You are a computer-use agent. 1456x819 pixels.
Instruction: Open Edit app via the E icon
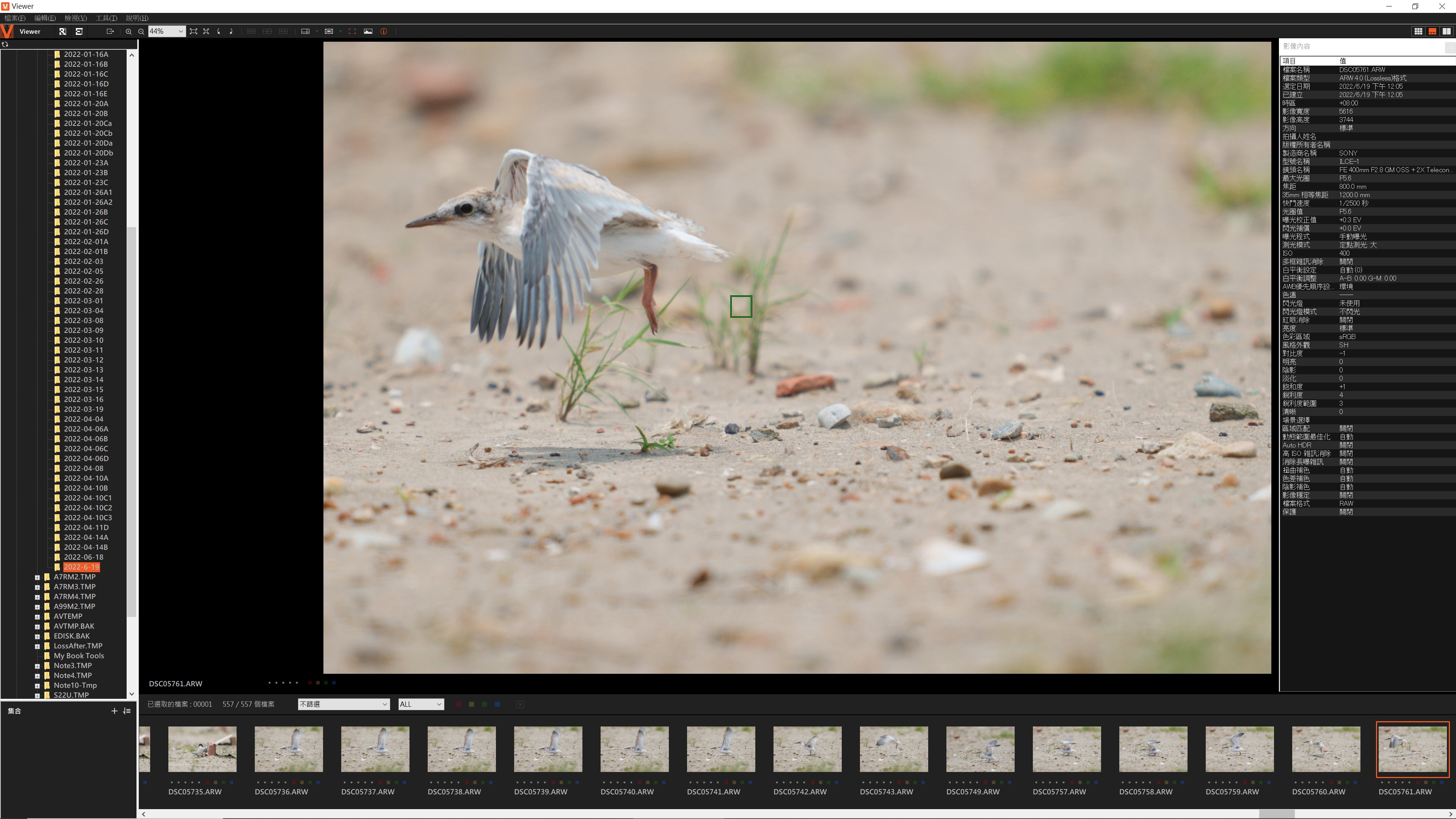point(79,31)
